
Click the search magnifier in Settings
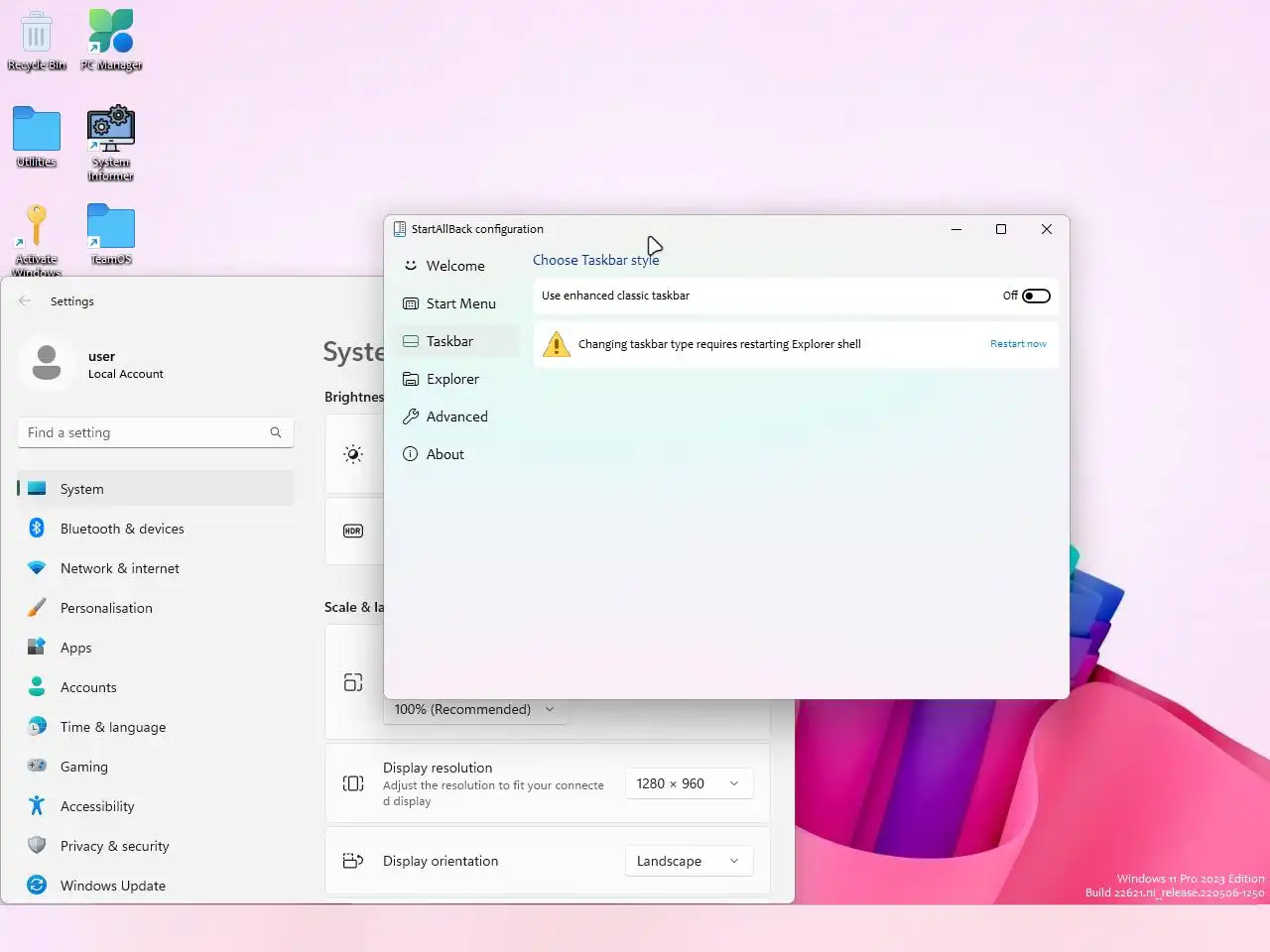276,432
